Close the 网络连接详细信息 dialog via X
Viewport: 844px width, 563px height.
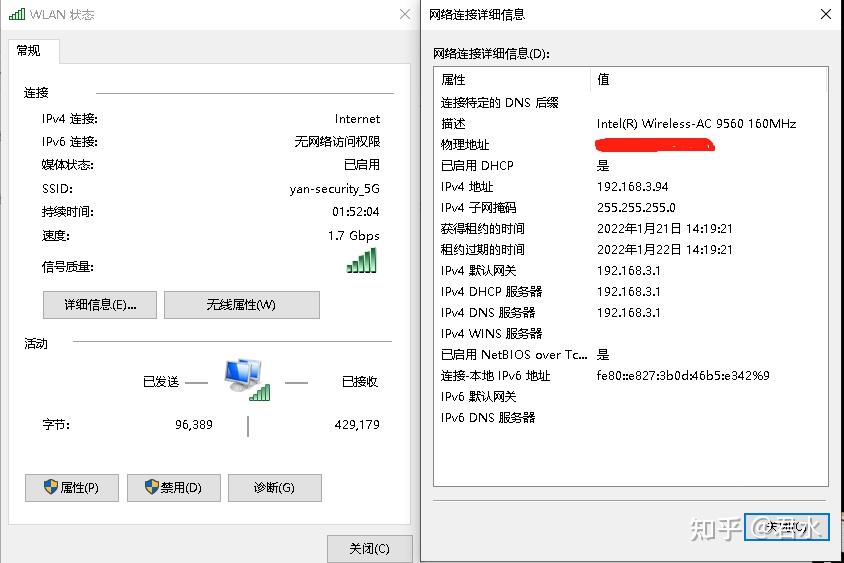pyautogui.click(x=826, y=14)
